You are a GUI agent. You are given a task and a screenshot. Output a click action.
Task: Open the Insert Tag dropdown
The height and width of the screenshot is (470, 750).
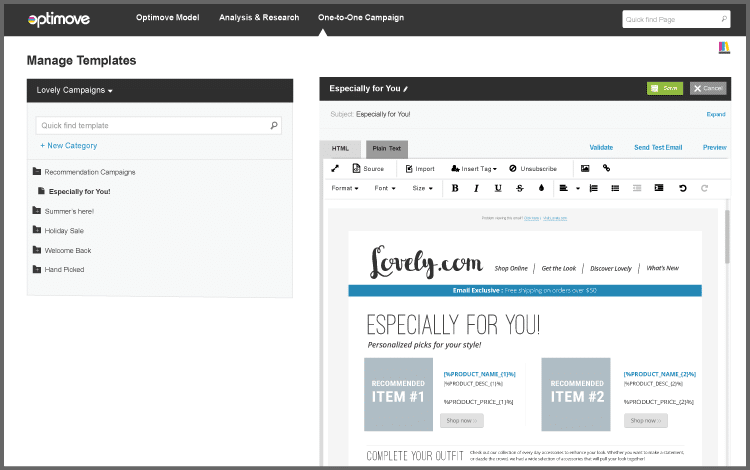[474, 169]
